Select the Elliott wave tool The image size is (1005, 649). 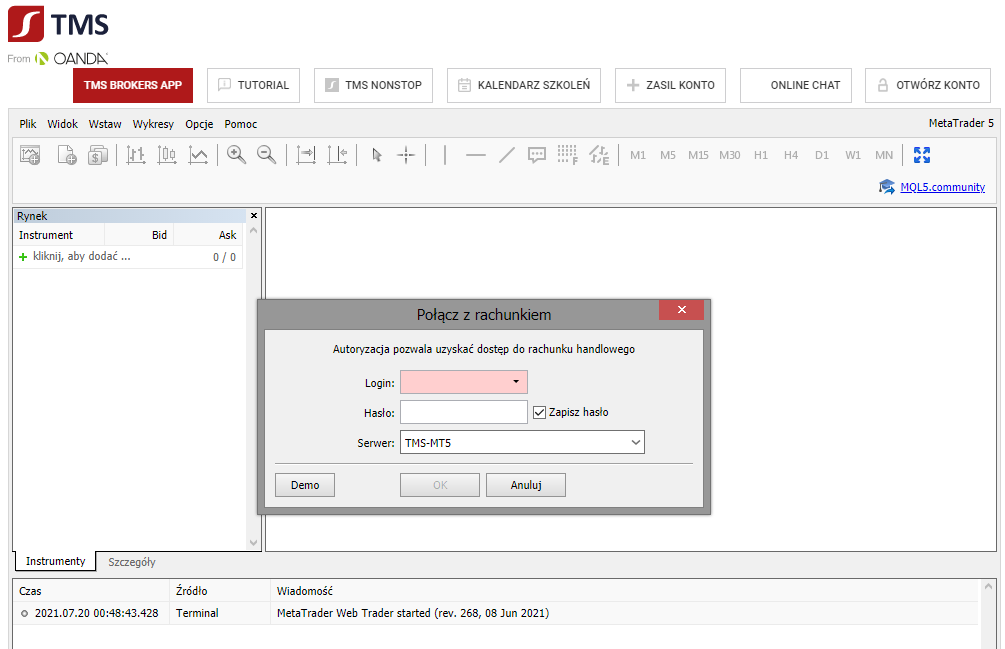599,155
